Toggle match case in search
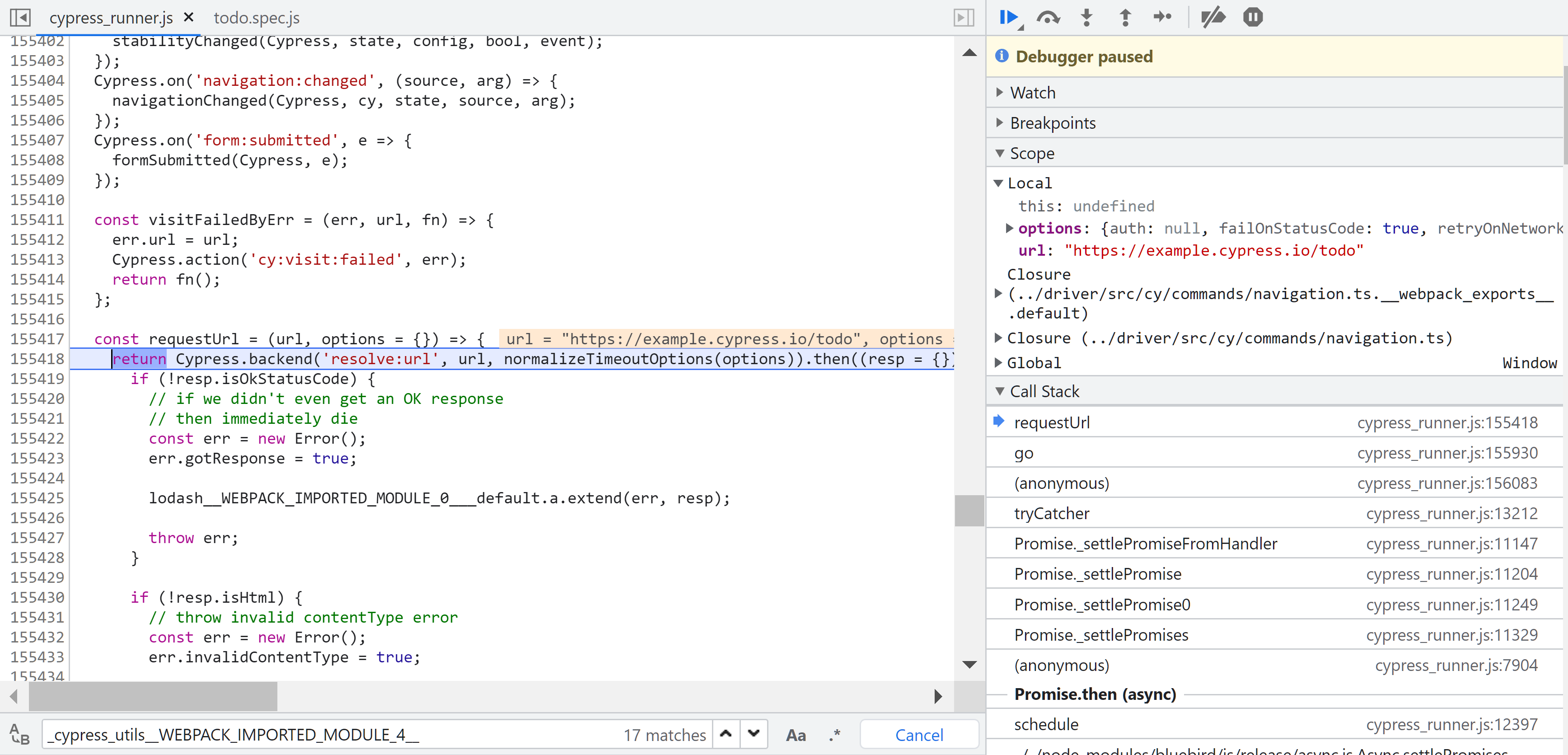 click(796, 735)
